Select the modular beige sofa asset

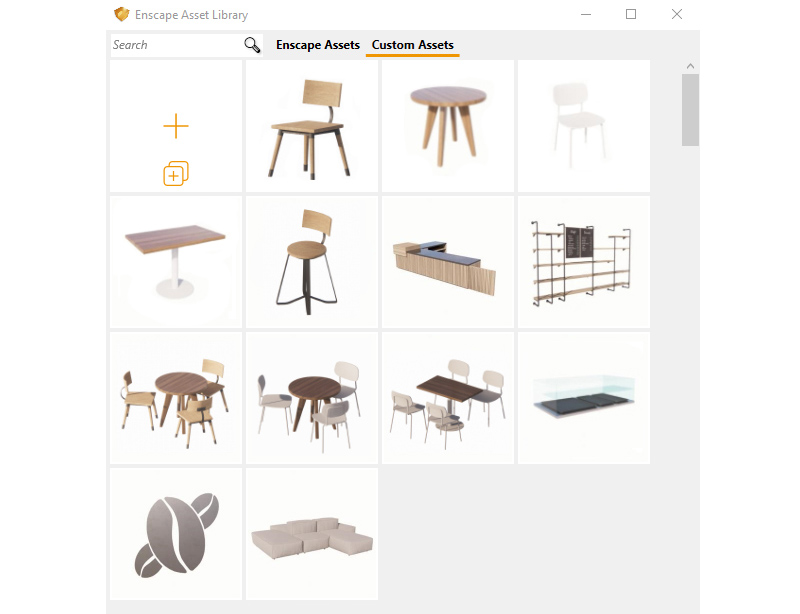(x=311, y=533)
